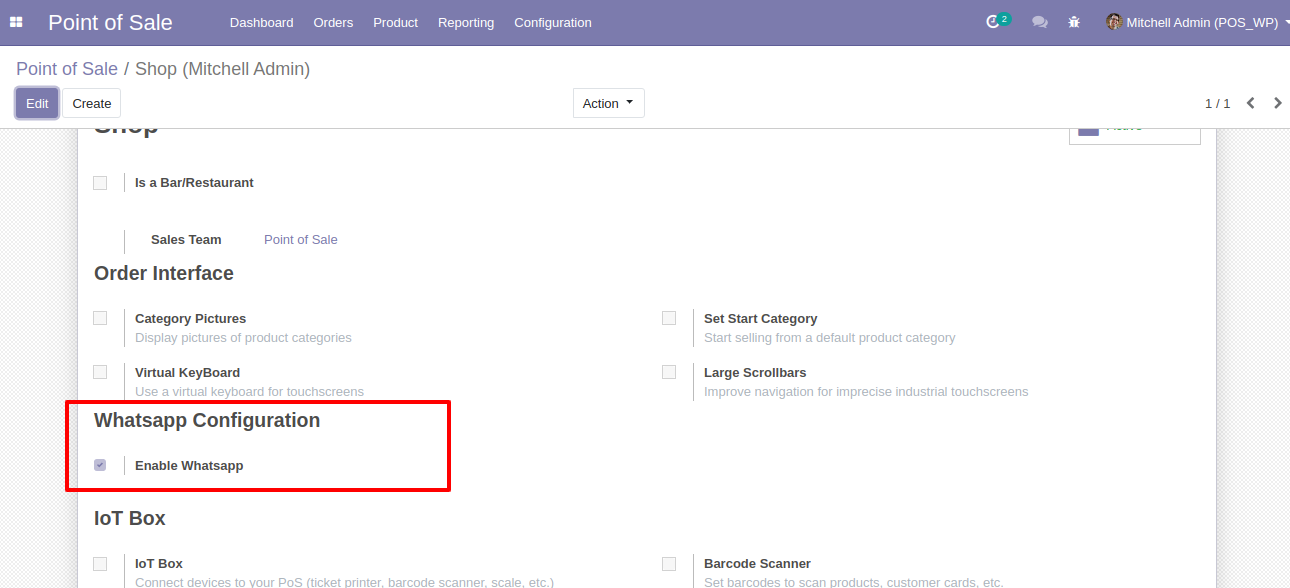
Task: Open the Reporting menu
Action: [x=466, y=22]
